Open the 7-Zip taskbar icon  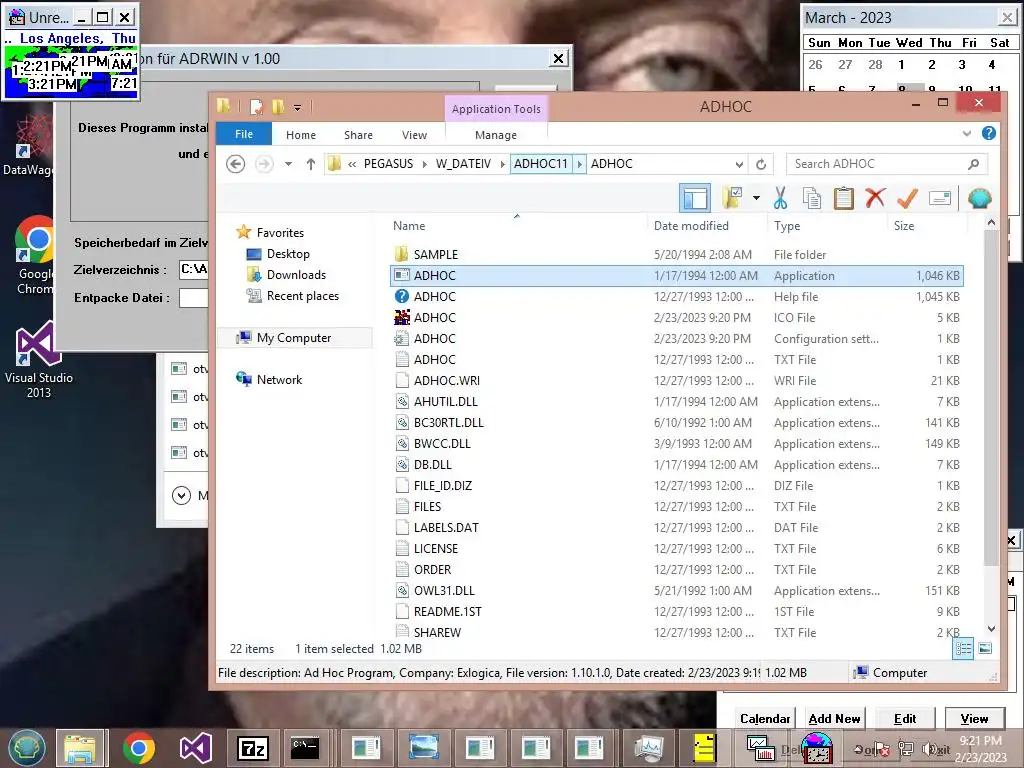(253, 748)
